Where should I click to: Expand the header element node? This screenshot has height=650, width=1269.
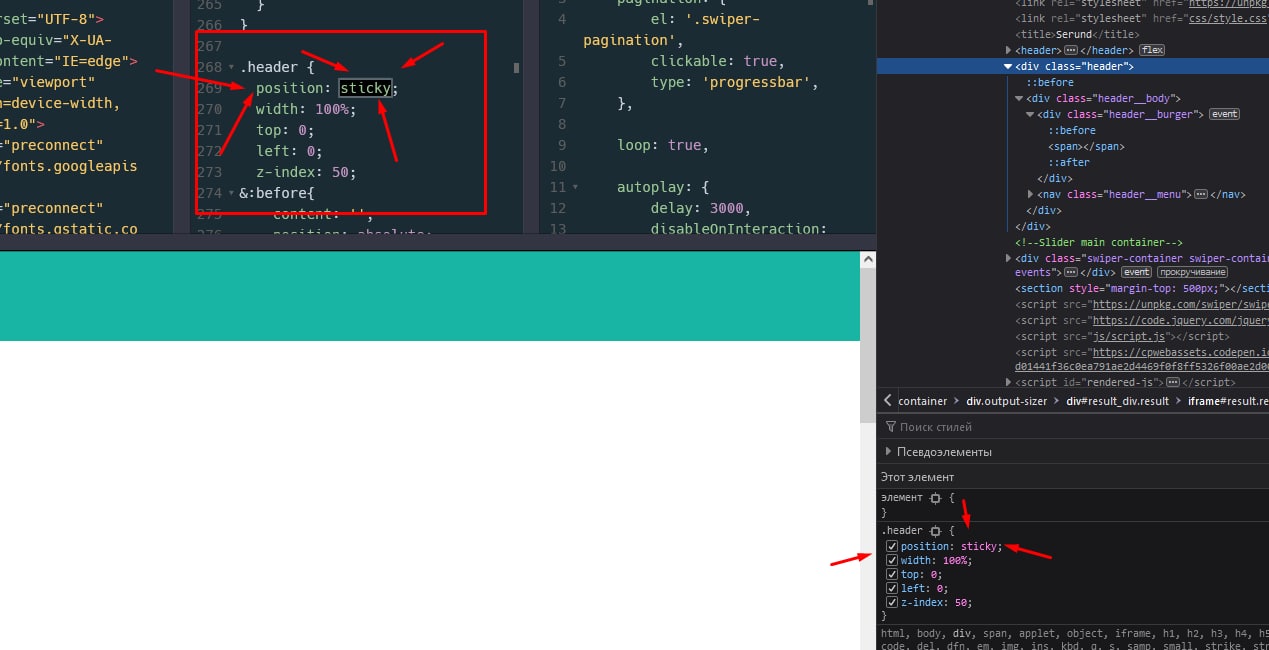(x=1009, y=50)
